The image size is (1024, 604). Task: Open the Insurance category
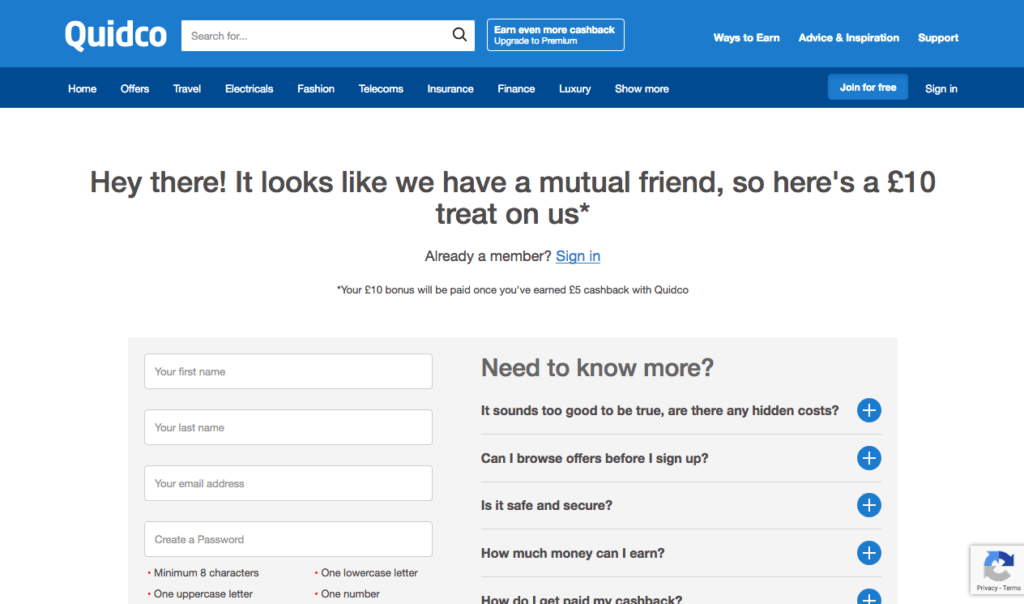(x=450, y=89)
